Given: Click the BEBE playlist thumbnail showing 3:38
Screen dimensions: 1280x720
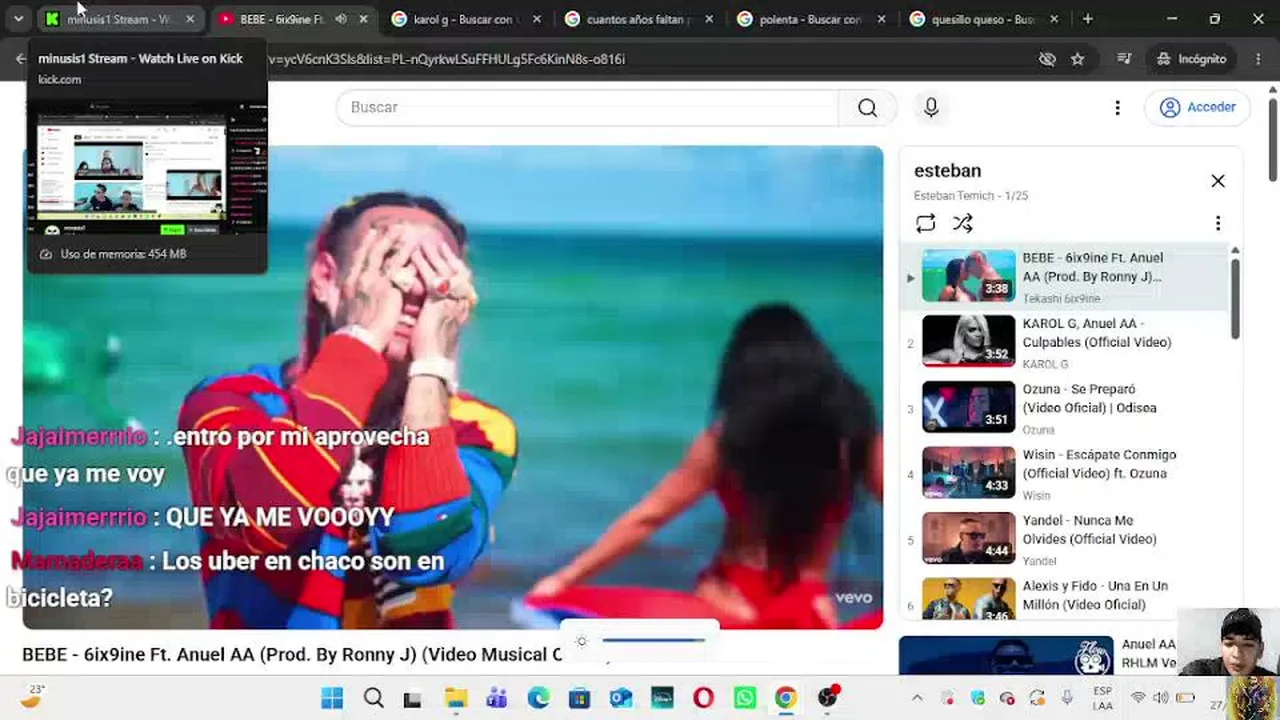Looking at the screenshot, I should 968,275.
